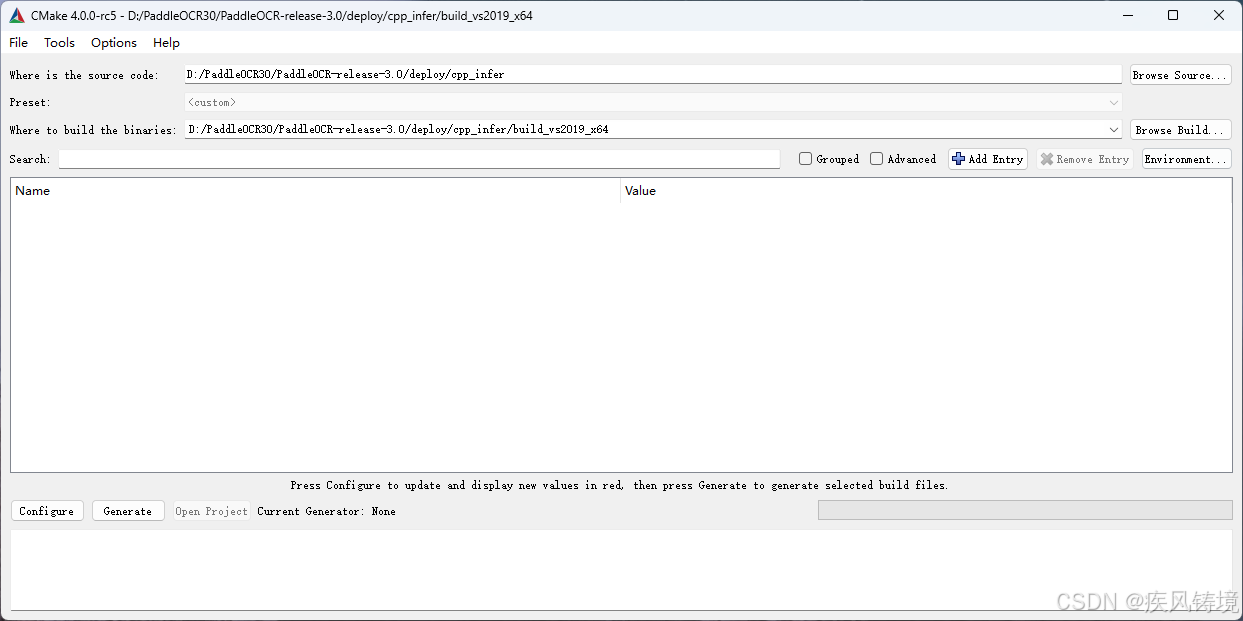
Task: Minimize the CMake window
Action: 1127,15
